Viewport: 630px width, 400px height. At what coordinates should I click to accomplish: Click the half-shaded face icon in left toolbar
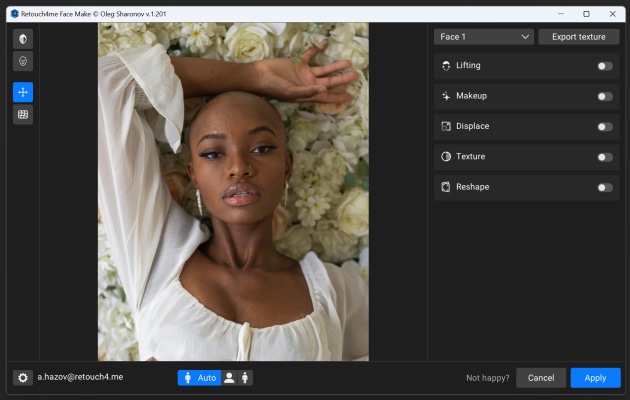[x=23, y=38]
